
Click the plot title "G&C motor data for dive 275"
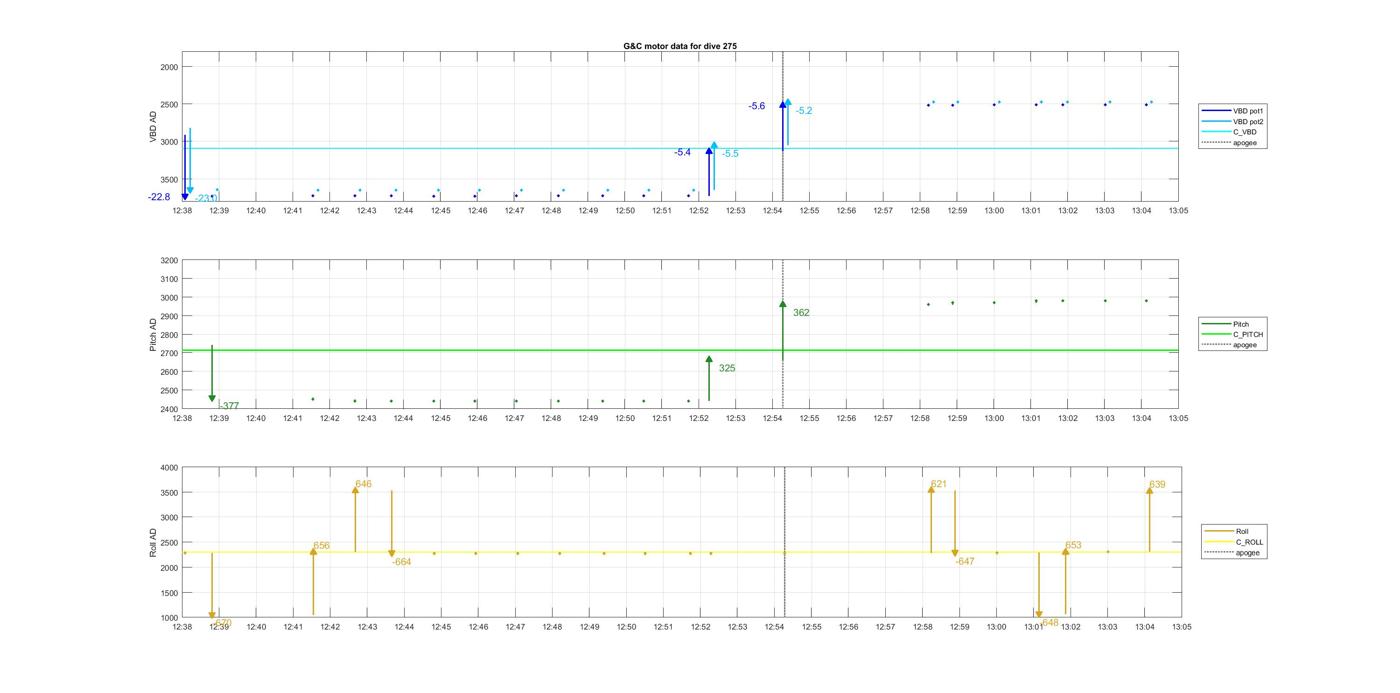[680, 46]
